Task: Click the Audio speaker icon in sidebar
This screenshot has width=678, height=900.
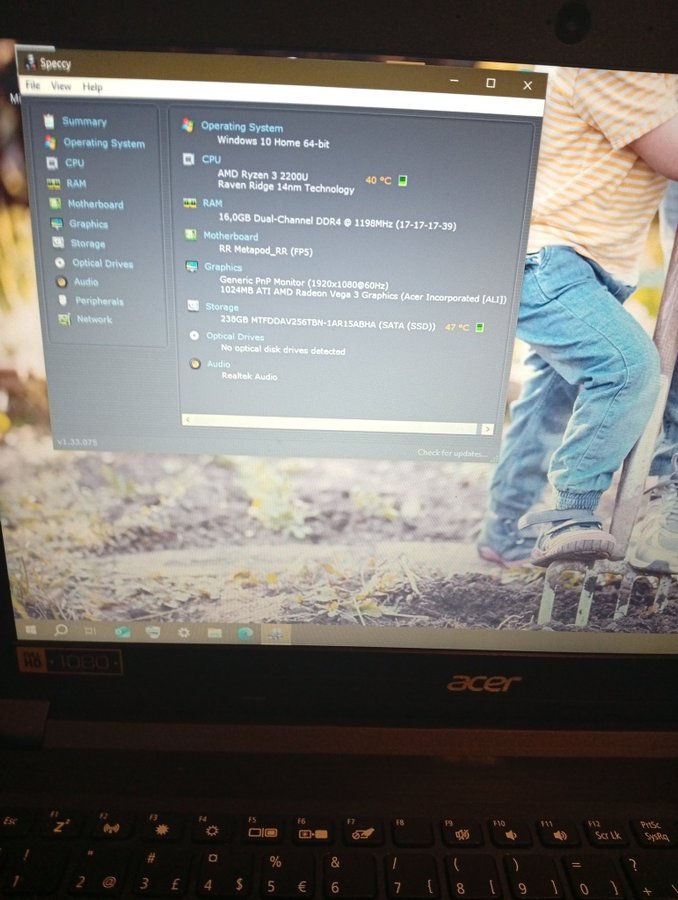Action: 61,282
